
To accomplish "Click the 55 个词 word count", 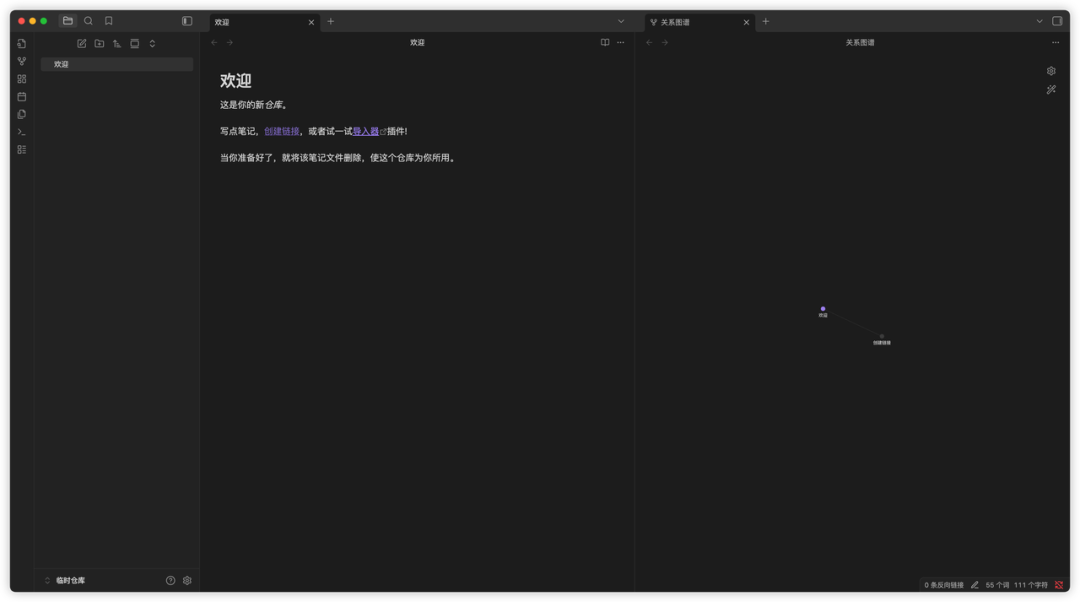I will tap(997, 585).
